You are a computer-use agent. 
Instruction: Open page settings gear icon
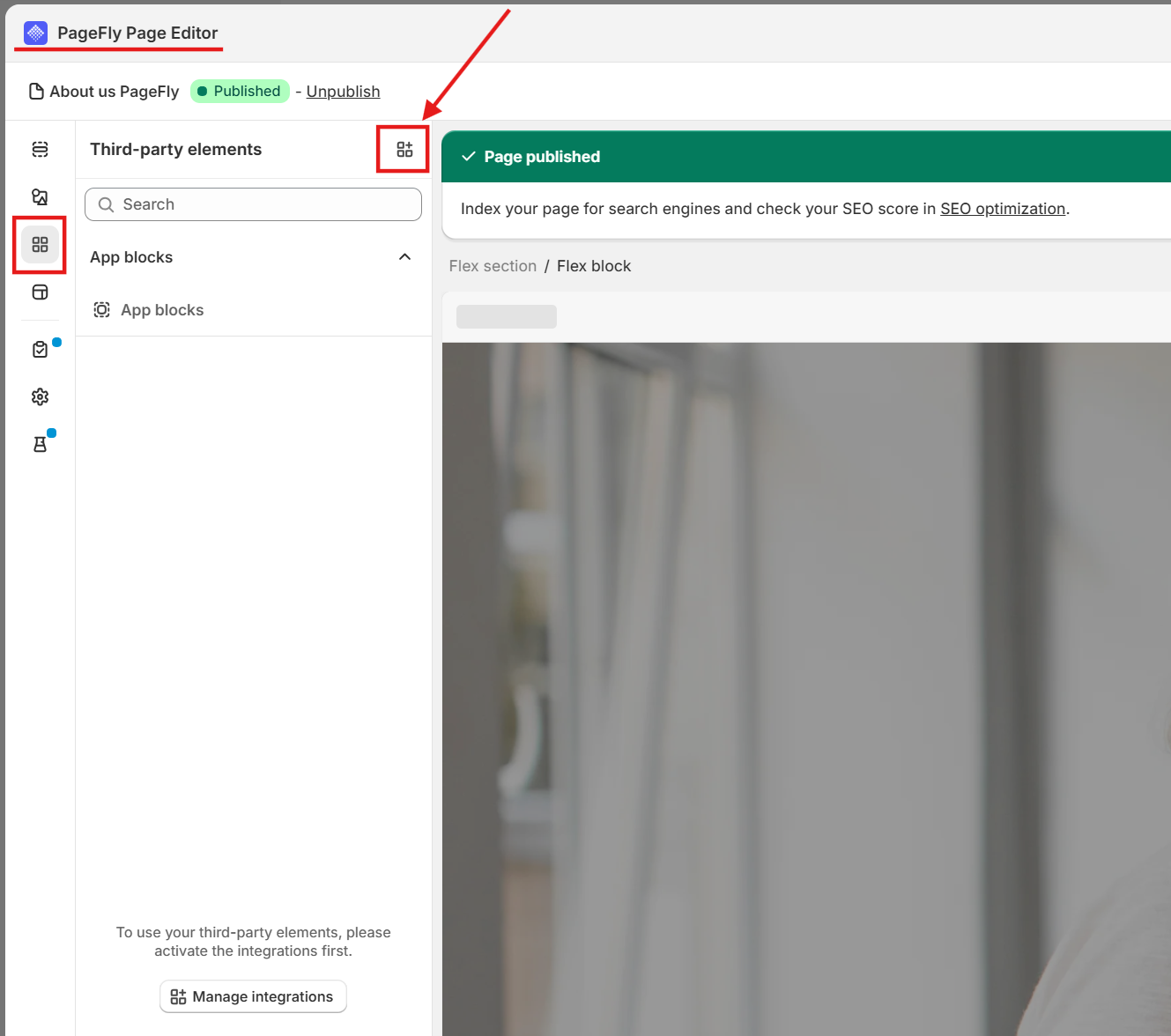(40, 397)
